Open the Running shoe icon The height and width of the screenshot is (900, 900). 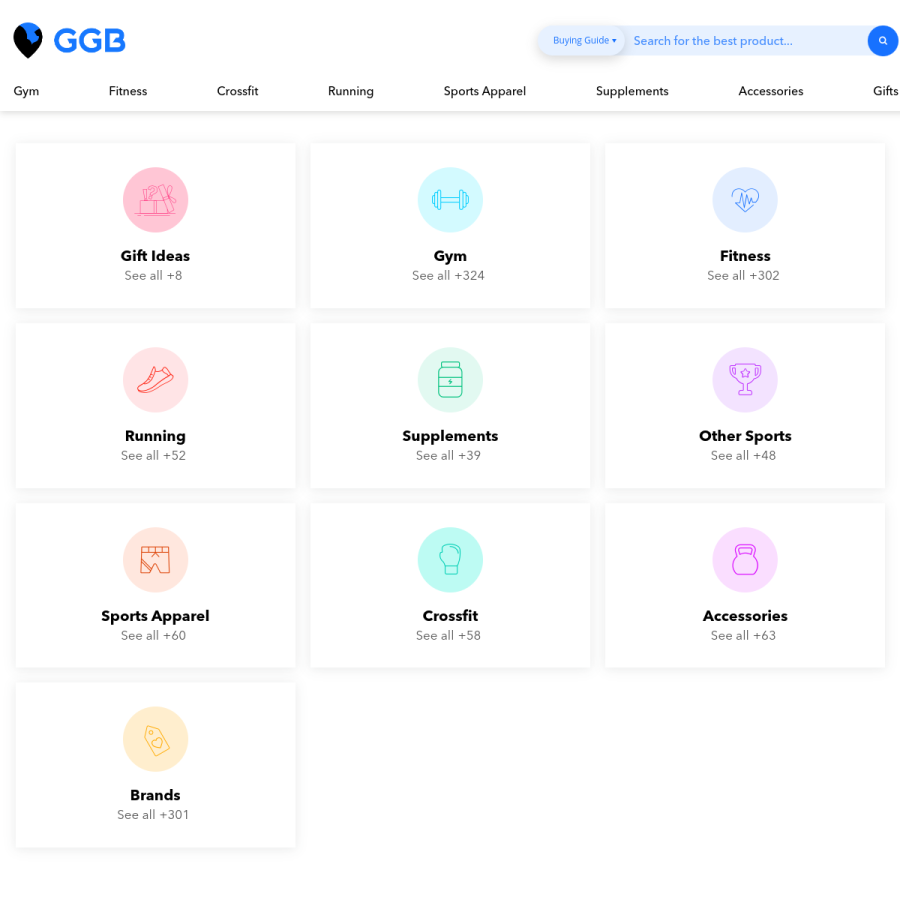pos(156,380)
